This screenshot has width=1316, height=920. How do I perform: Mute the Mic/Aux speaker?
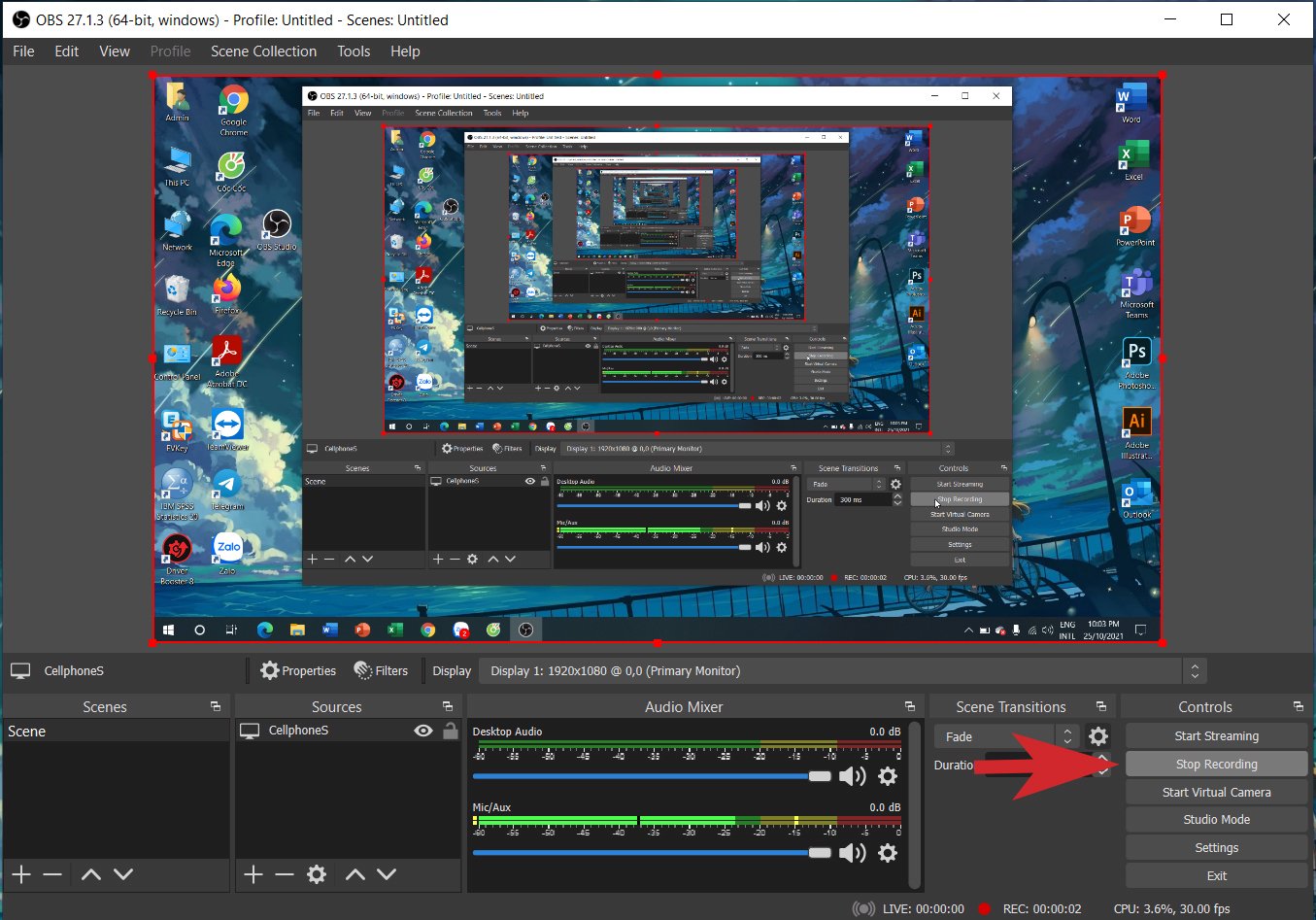tap(852, 853)
